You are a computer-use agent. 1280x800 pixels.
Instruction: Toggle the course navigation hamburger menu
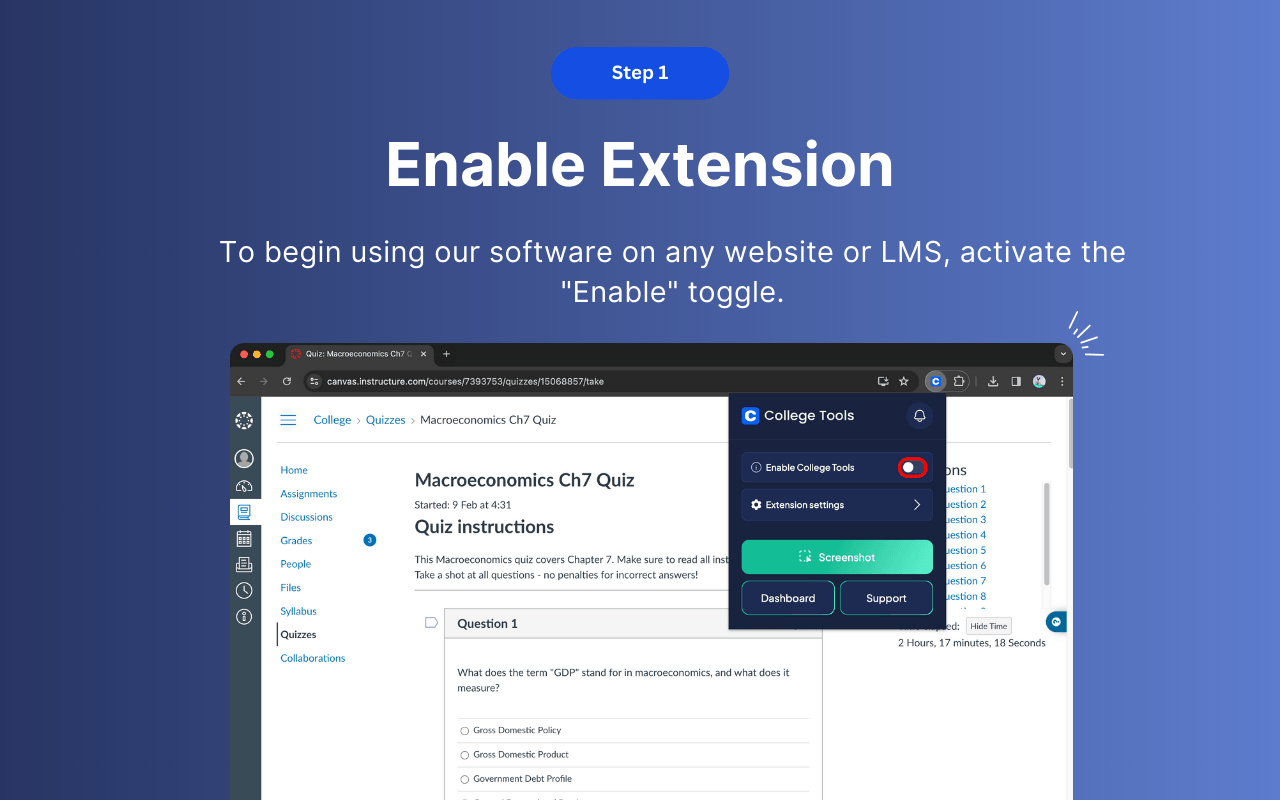(x=288, y=420)
